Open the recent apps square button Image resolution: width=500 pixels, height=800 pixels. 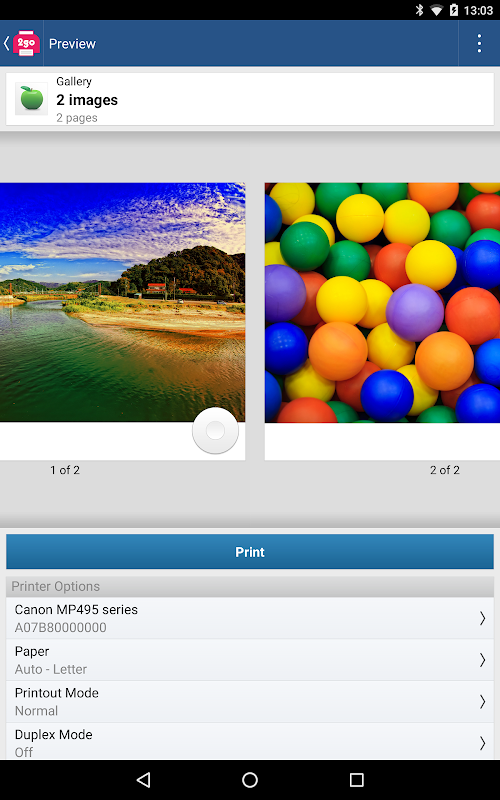[357, 779]
